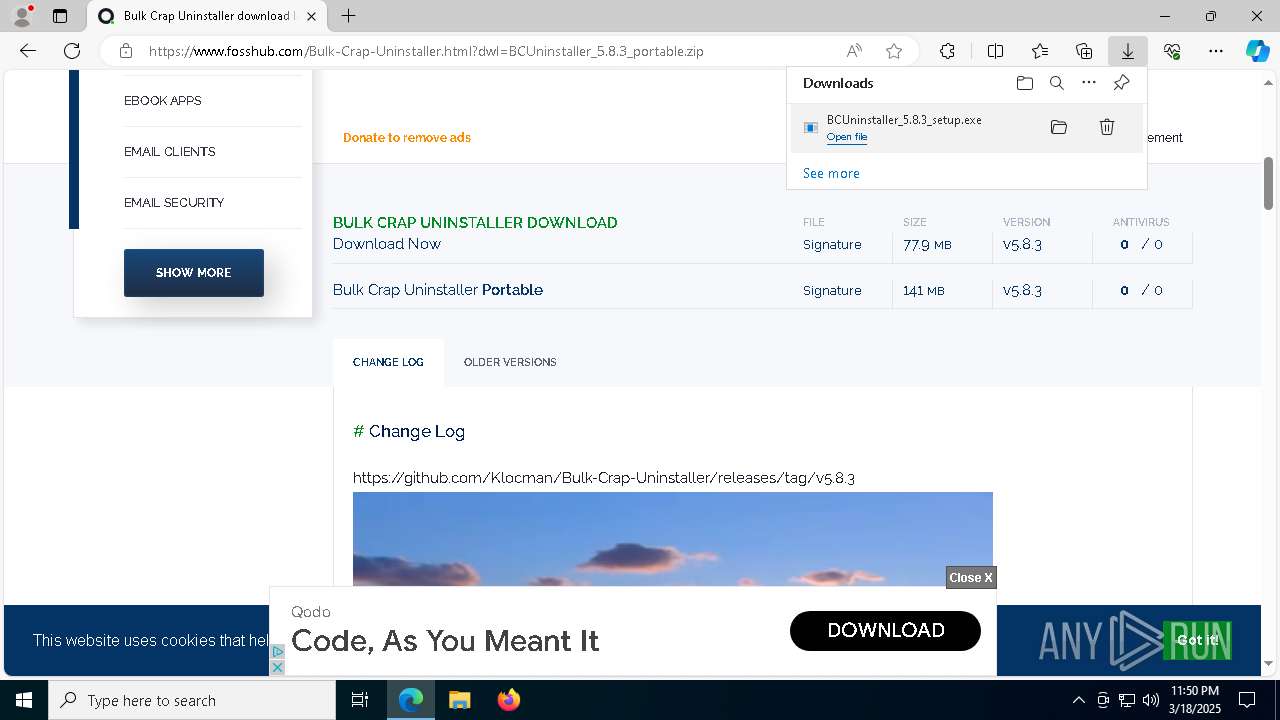The width and height of the screenshot is (1280, 720).
Task: Open More options in Downloads panel
Action: [x=1089, y=83]
